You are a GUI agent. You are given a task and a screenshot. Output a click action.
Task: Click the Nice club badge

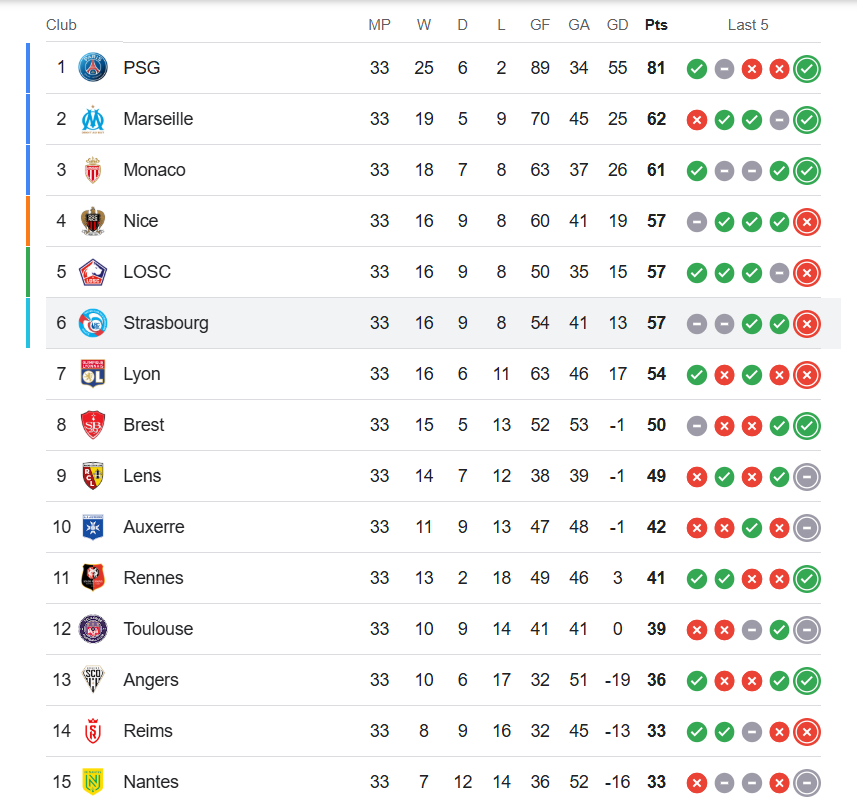point(93,221)
